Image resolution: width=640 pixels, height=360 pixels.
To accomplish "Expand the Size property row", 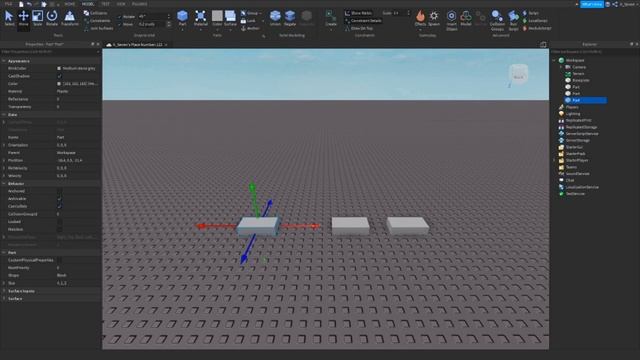I will click(4, 283).
